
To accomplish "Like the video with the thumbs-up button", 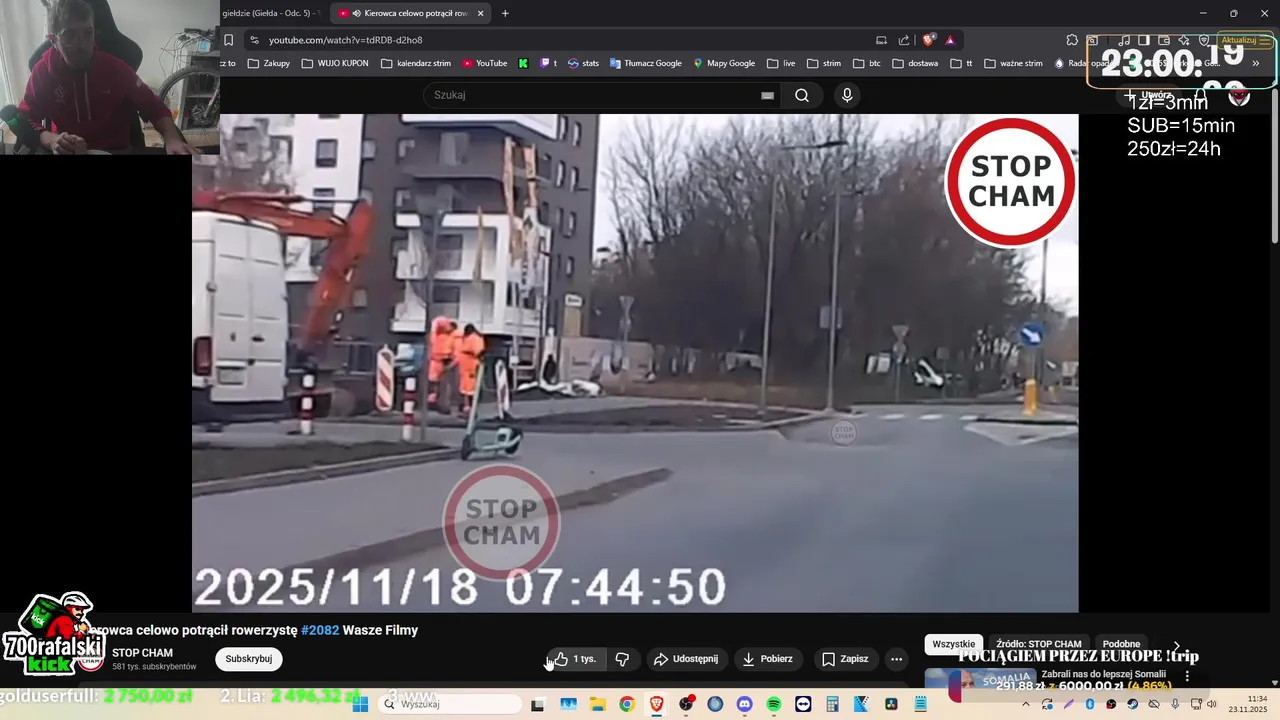I will [574, 659].
